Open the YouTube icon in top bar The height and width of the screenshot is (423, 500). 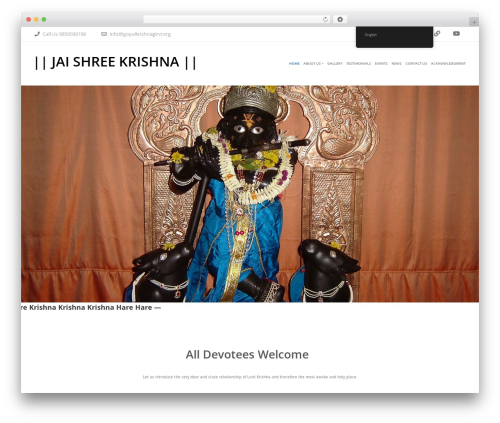coord(456,33)
